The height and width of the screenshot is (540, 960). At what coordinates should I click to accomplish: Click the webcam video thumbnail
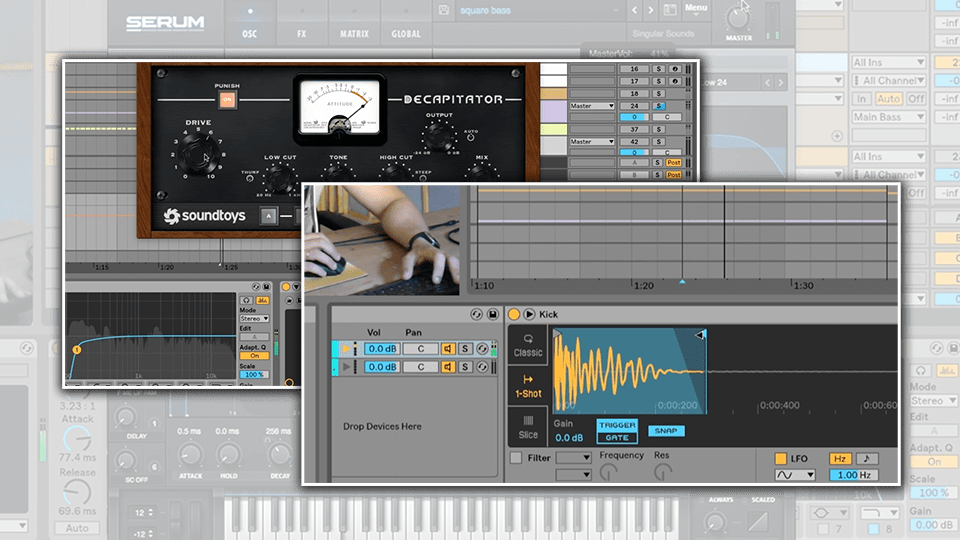pyautogui.click(x=382, y=240)
